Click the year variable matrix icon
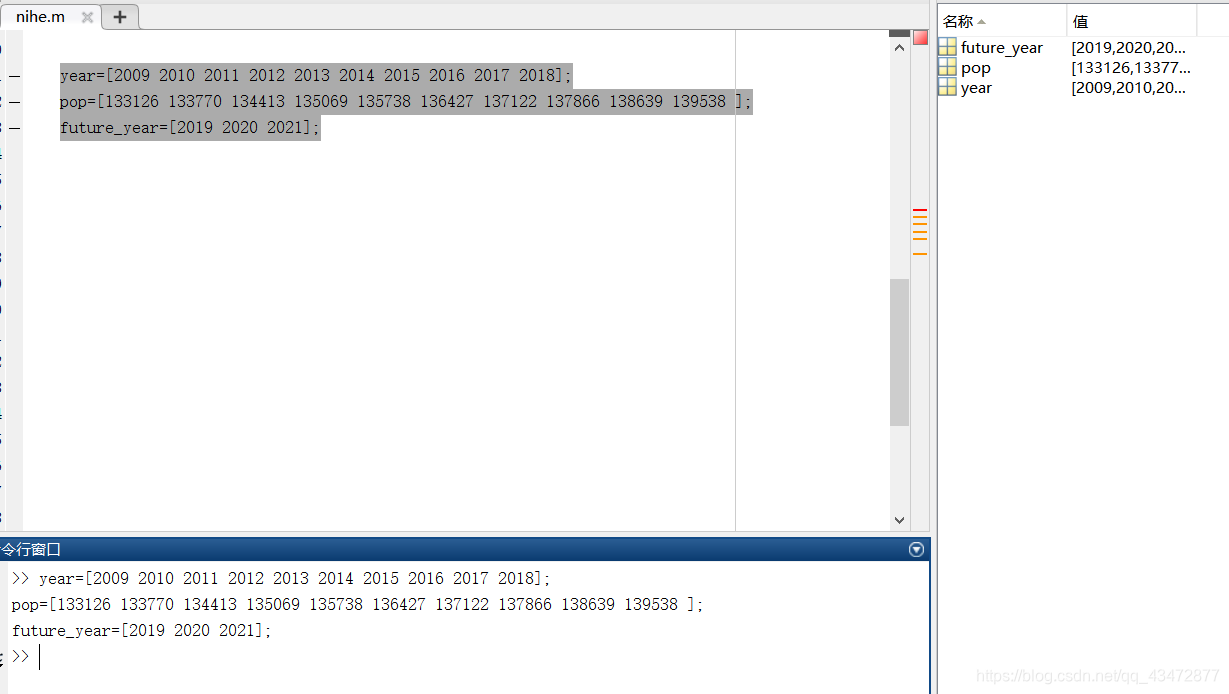The height and width of the screenshot is (694, 1229). 947,87
